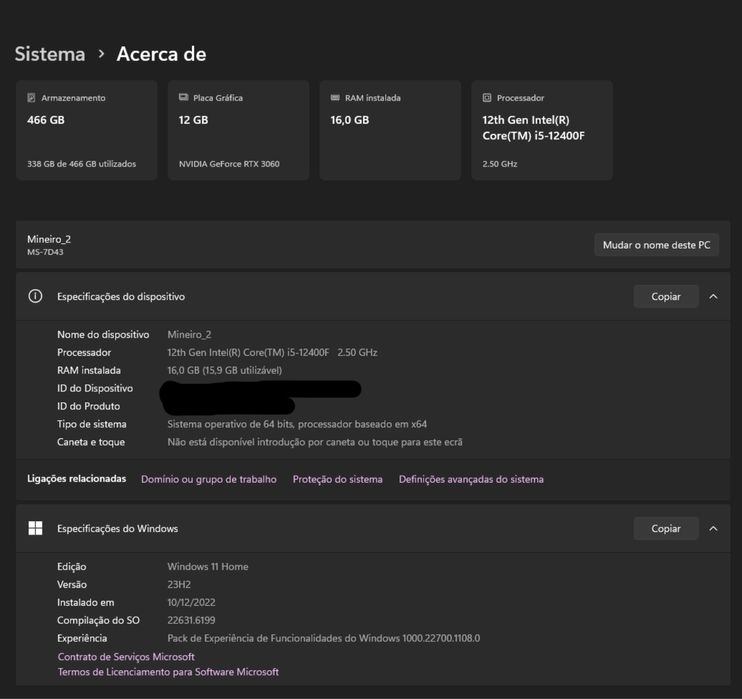Select the 22631.6199 OS build value
This screenshot has height=699, width=742.
point(191,620)
